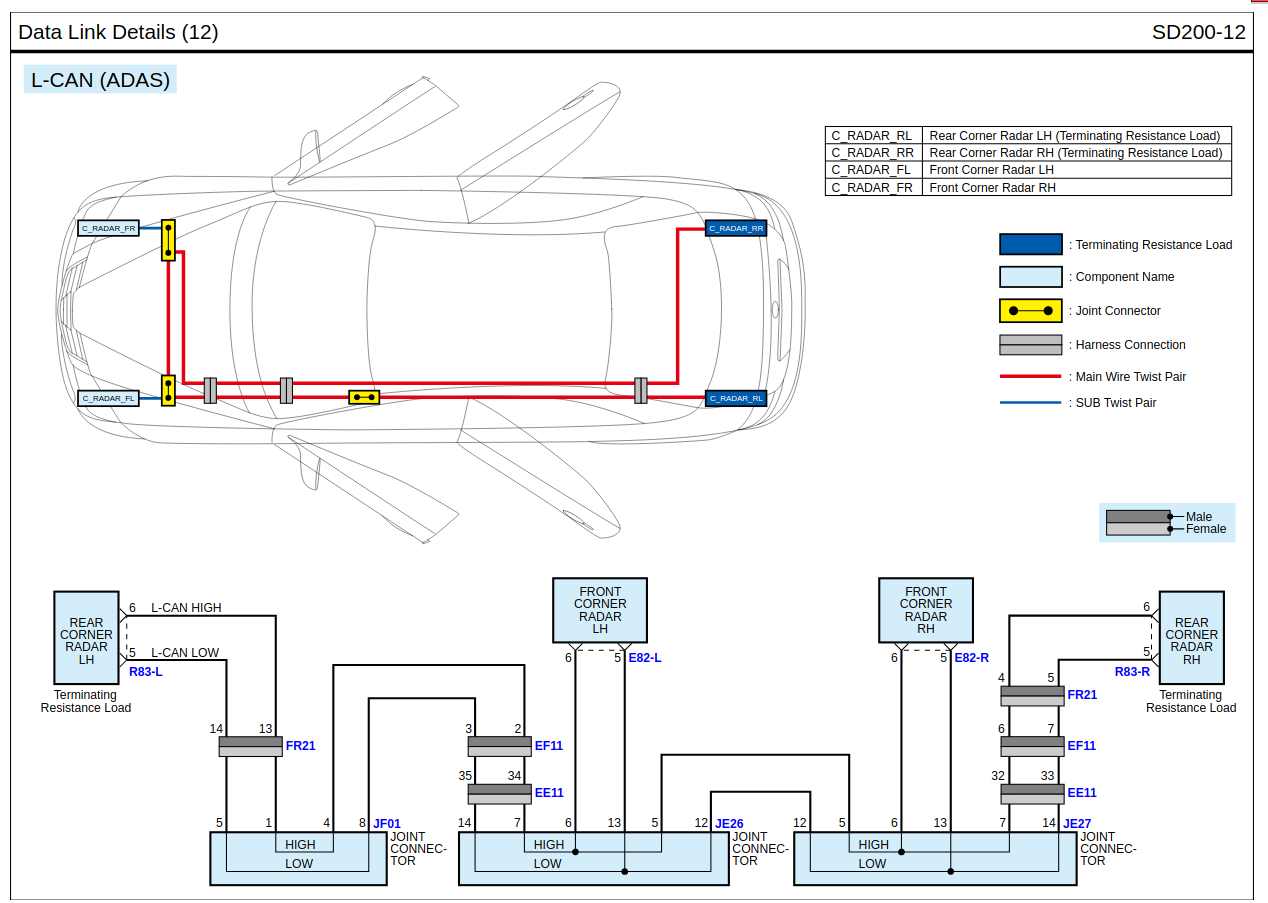This screenshot has width=1268, height=903.
Task: Click the 'L-CAN (ADAS)' section label
Action: [x=100, y=80]
